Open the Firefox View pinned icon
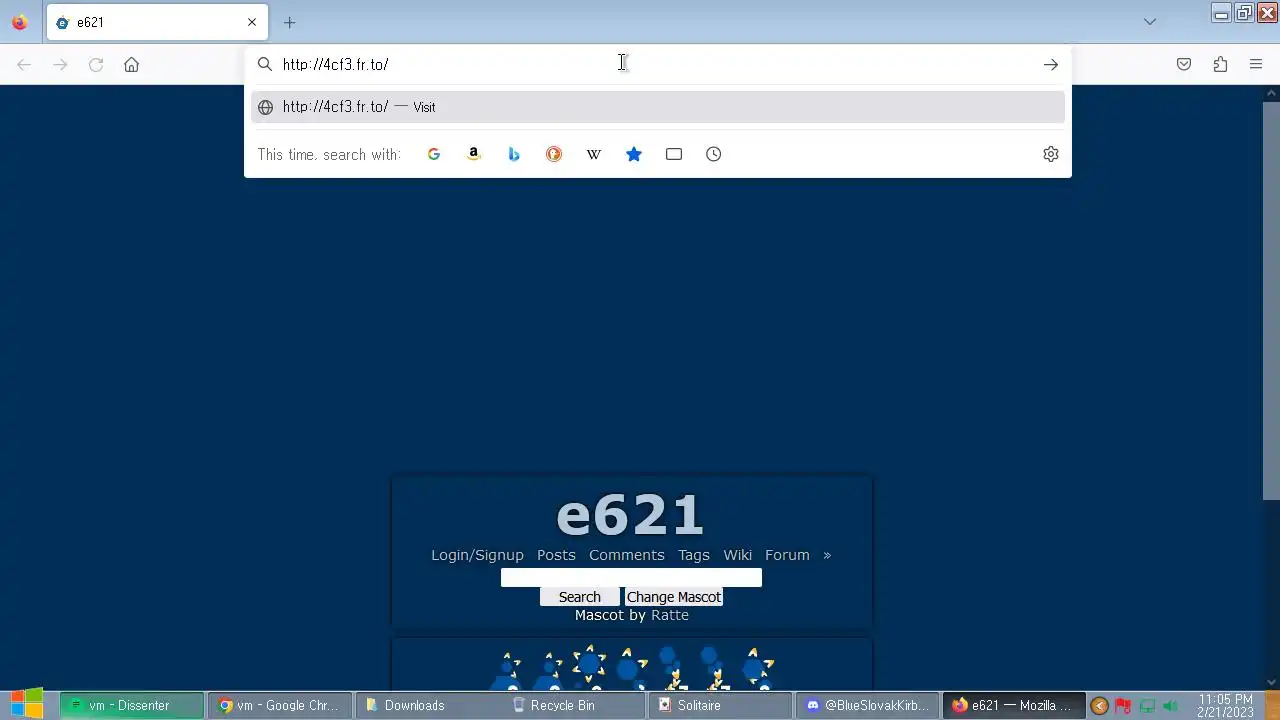This screenshot has width=1280, height=720. coord(19,22)
